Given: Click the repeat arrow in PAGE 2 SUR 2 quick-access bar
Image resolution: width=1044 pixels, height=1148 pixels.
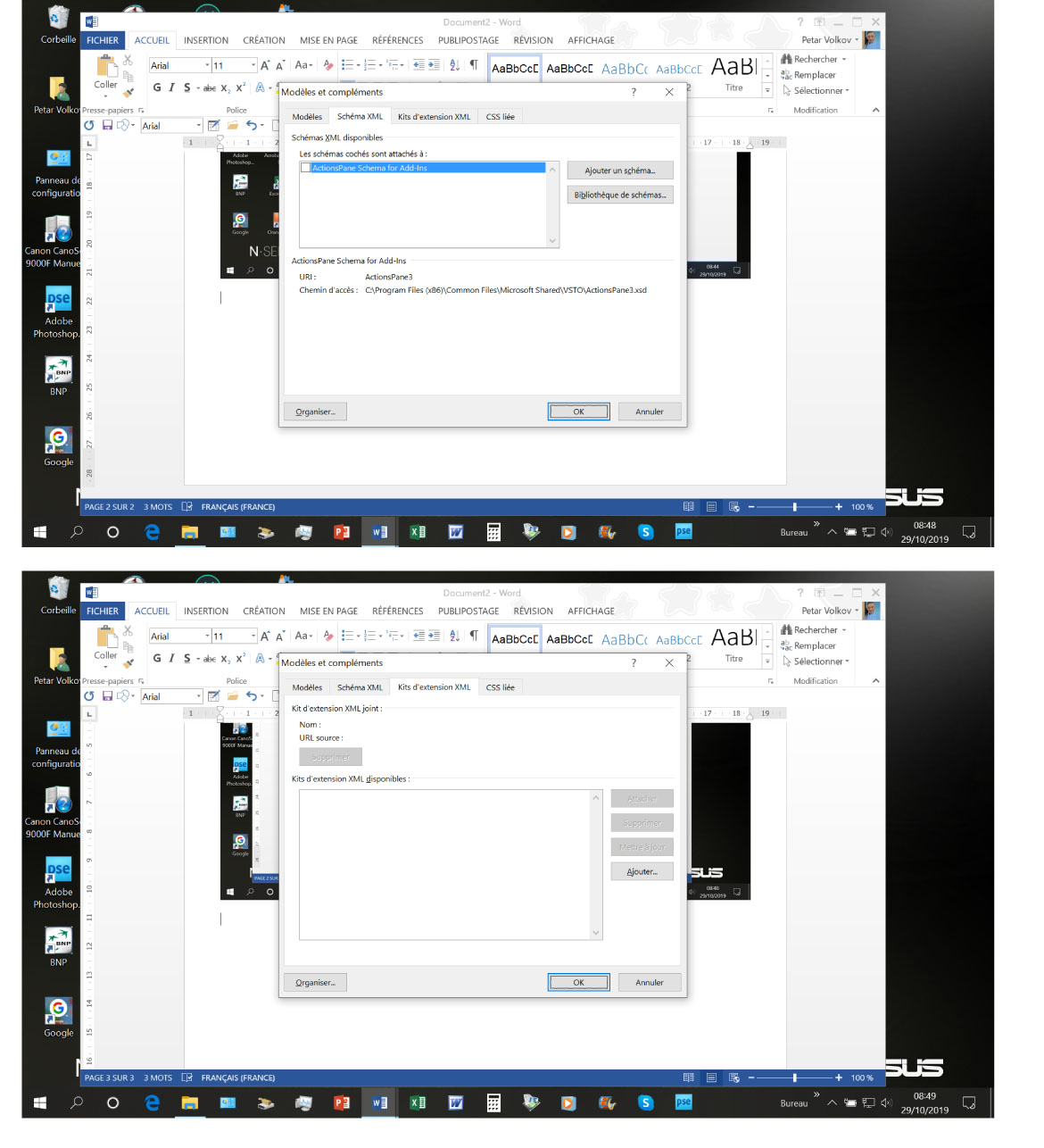Looking at the screenshot, I should click(x=89, y=126).
